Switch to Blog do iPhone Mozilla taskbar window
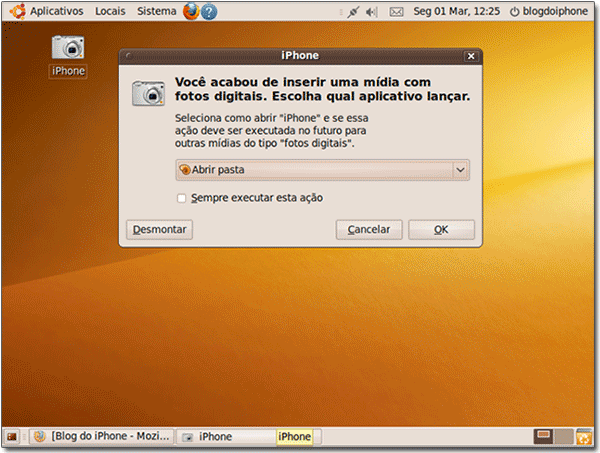This screenshot has height=453, width=600. (102, 436)
